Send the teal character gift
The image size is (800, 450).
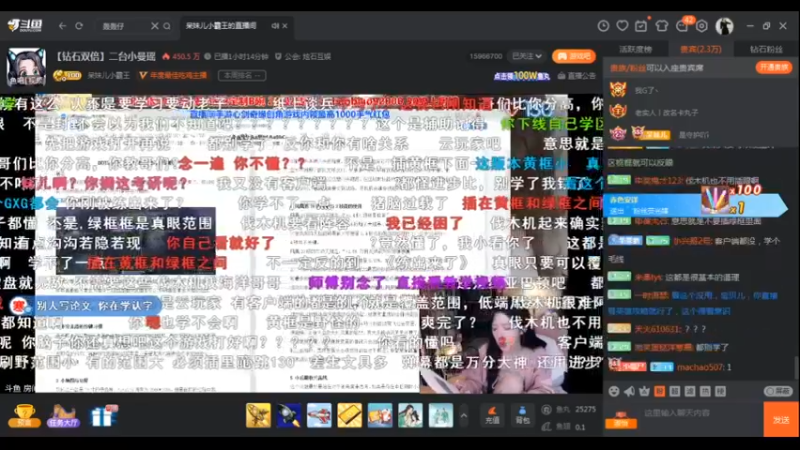pos(441,415)
